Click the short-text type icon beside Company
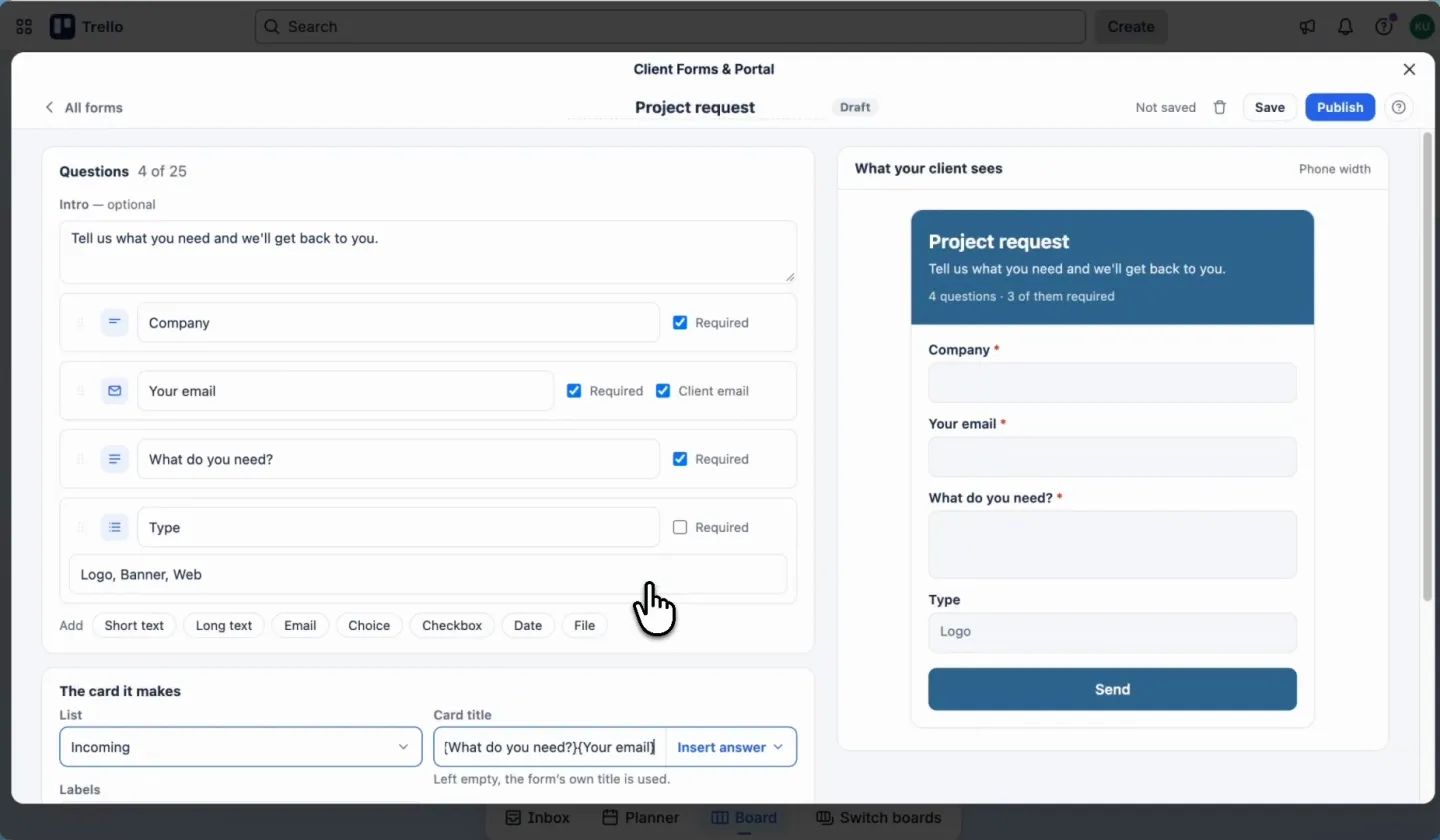The height and width of the screenshot is (840, 1440). pos(115,323)
